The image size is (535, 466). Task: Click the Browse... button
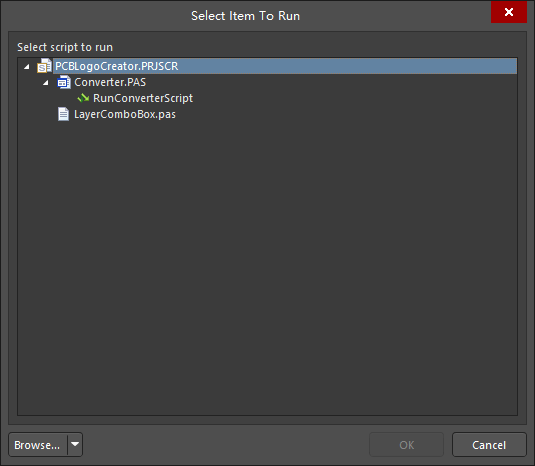coord(38,445)
